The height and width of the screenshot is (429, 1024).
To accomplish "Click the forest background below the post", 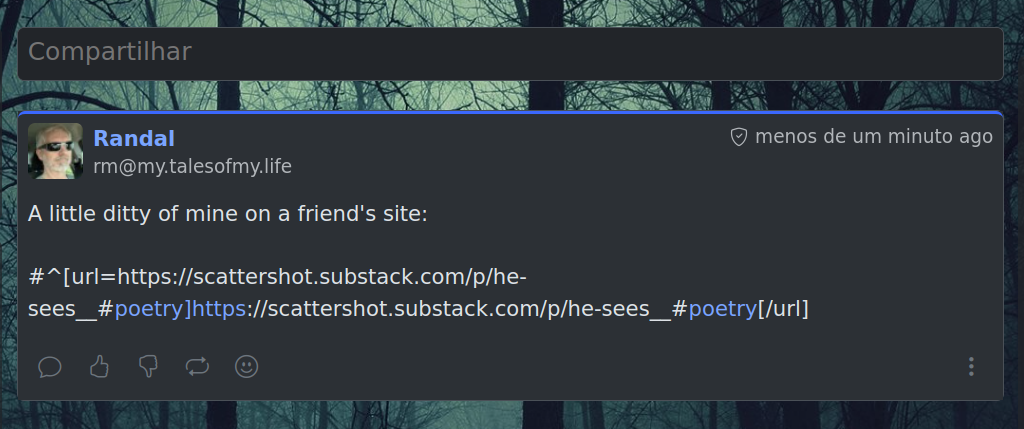I will point(509,415).
